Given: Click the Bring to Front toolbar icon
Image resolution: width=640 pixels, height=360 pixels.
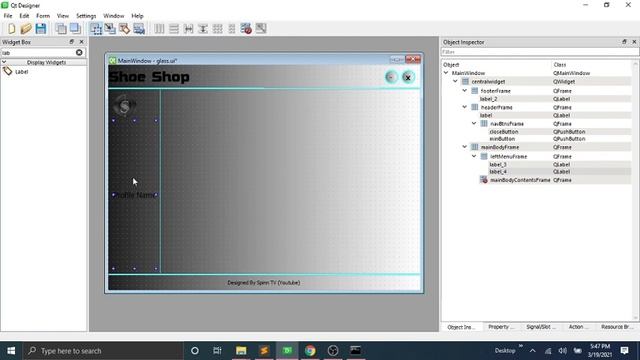Looking at the screenshot, I should point(75,29).
